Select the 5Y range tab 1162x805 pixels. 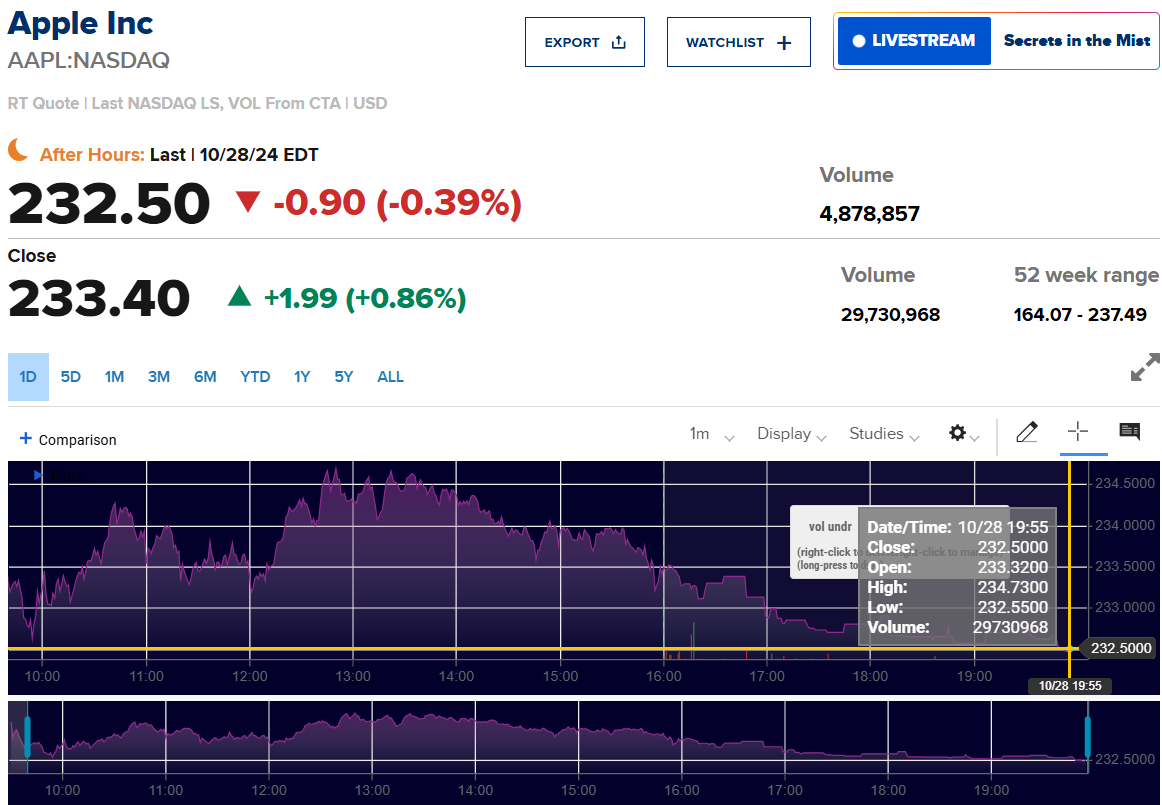tap(344, 377)
